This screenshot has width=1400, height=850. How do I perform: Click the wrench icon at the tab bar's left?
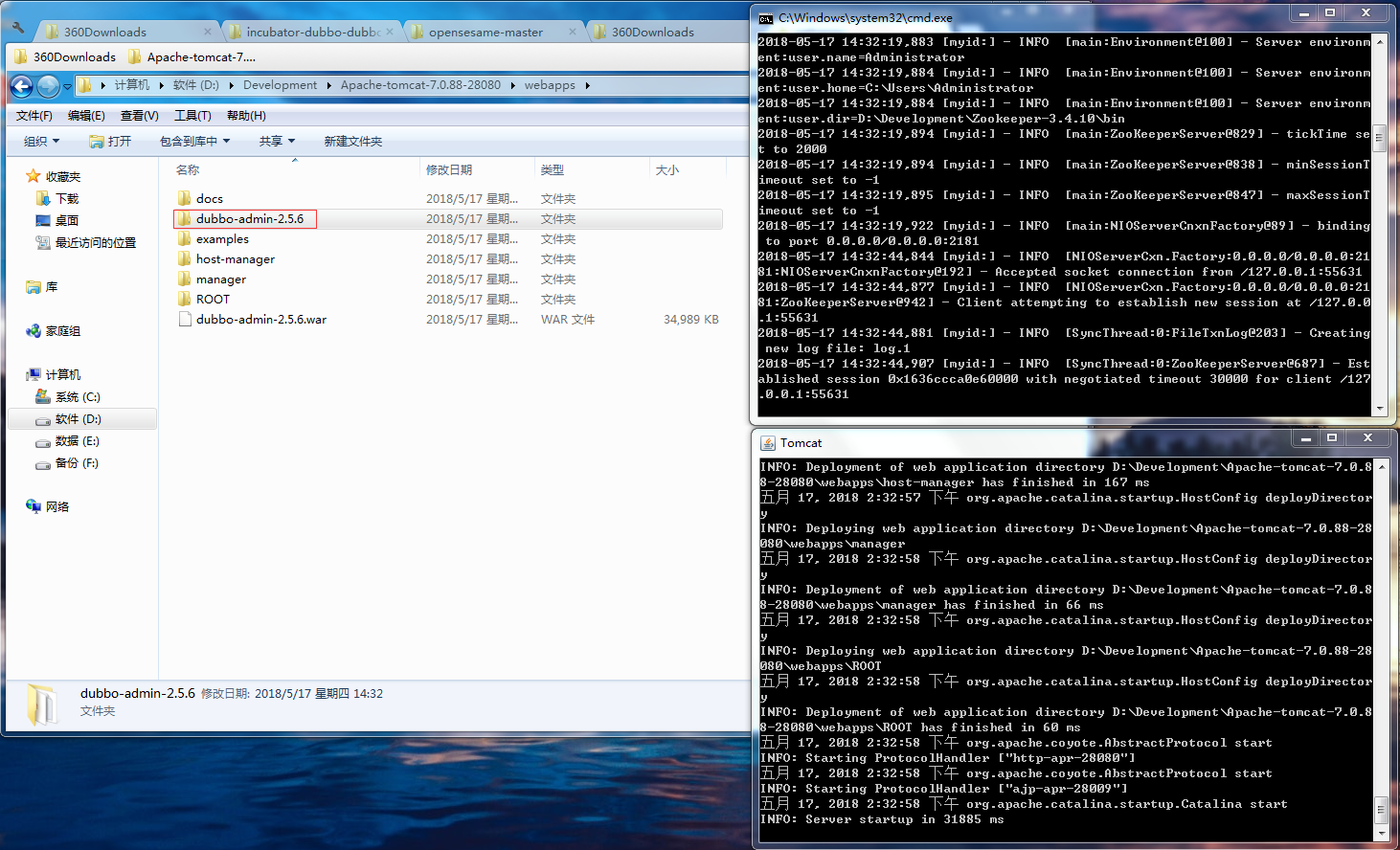point(18,28)
